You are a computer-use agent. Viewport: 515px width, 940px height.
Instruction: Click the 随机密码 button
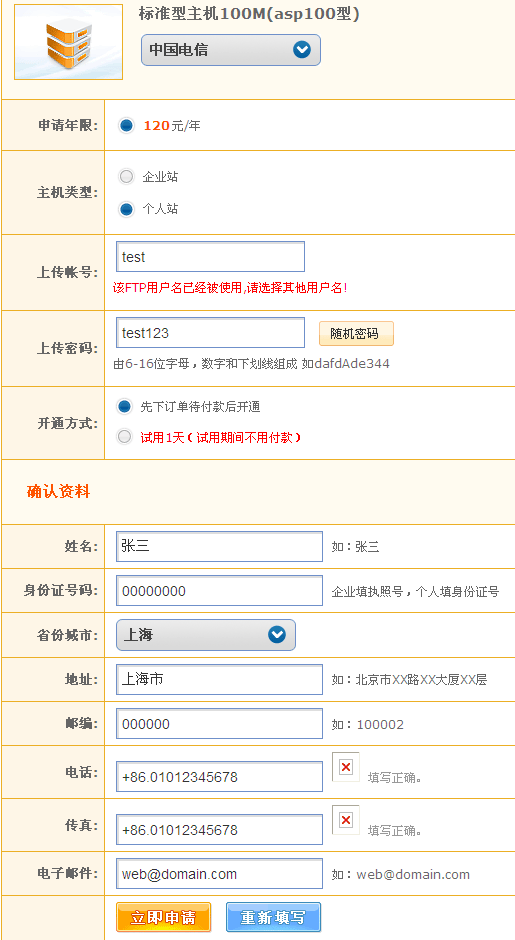356,334
